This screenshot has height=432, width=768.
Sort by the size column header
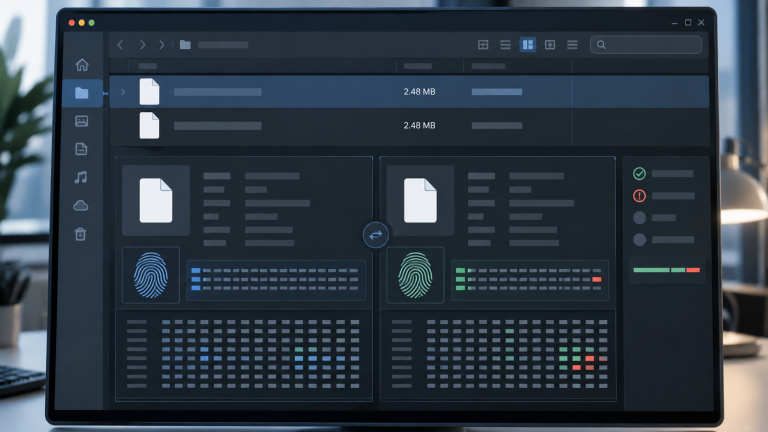(x=418, y=66)
